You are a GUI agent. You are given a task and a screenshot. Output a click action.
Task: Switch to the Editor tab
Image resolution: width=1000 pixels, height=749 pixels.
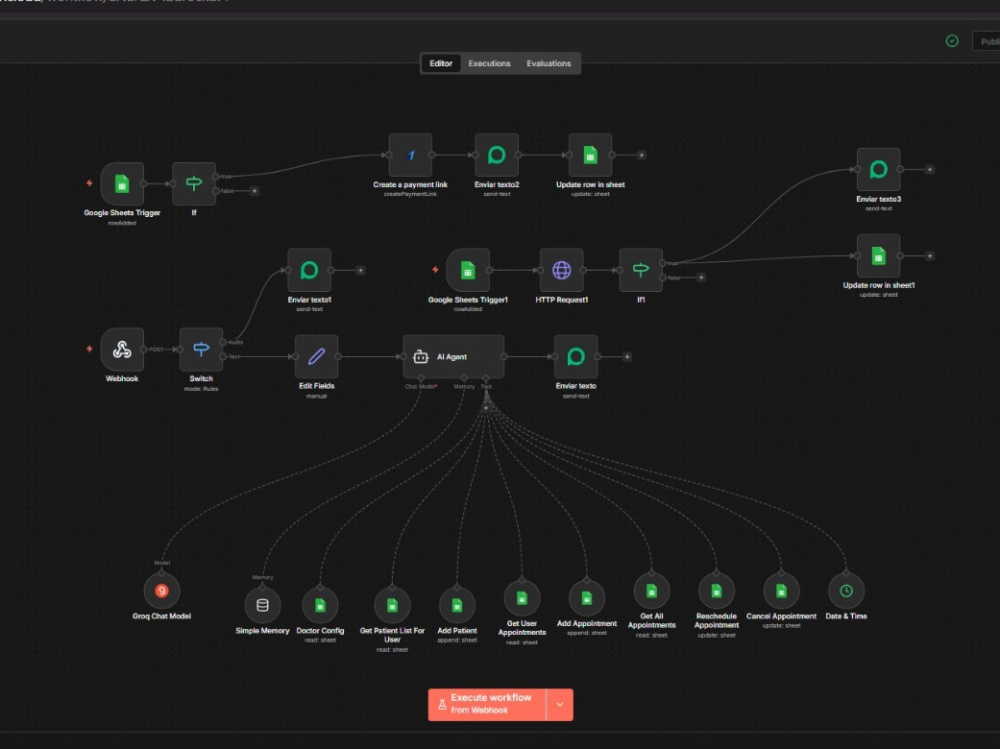coord(441,63)
